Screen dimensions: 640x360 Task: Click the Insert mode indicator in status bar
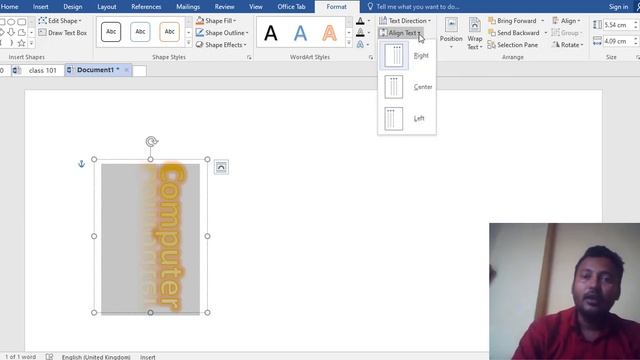pyautogui.click(x=148, y=357)
